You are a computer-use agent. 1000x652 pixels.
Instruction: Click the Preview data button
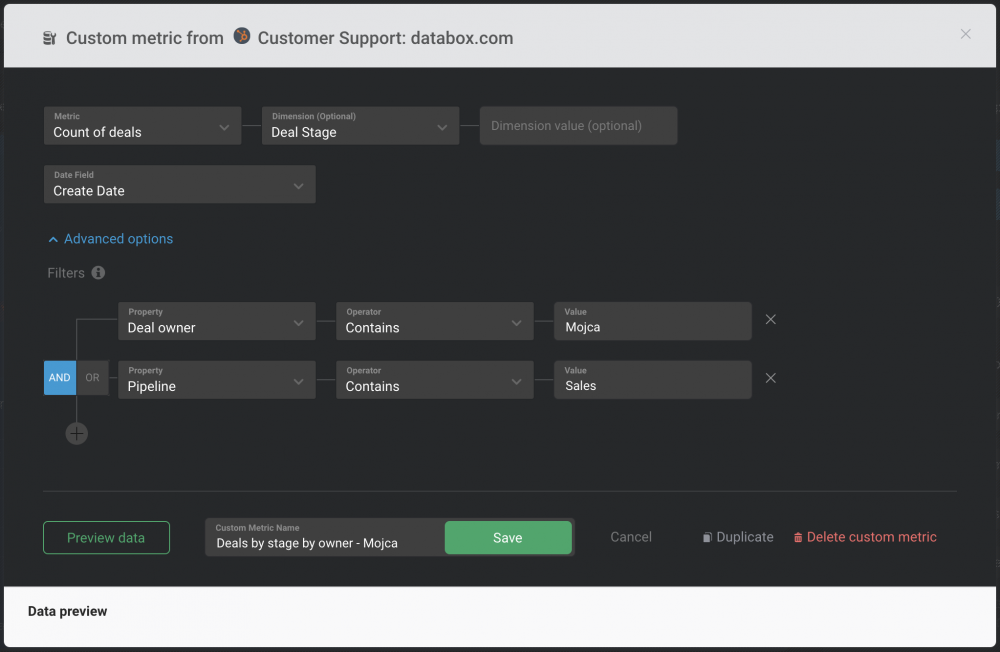tap(106, 538)
